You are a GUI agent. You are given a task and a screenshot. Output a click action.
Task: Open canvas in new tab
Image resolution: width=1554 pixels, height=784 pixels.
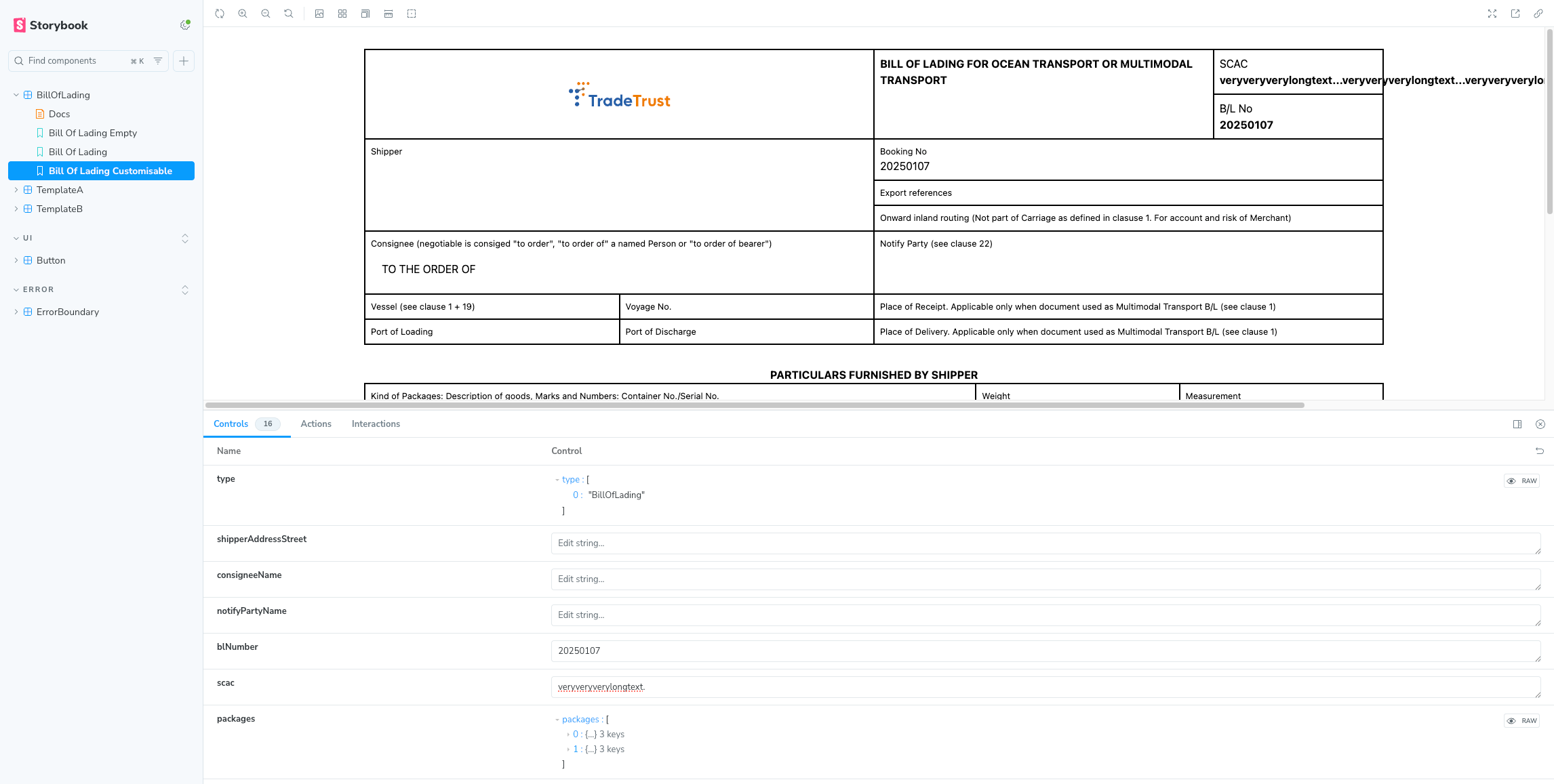1515,14
